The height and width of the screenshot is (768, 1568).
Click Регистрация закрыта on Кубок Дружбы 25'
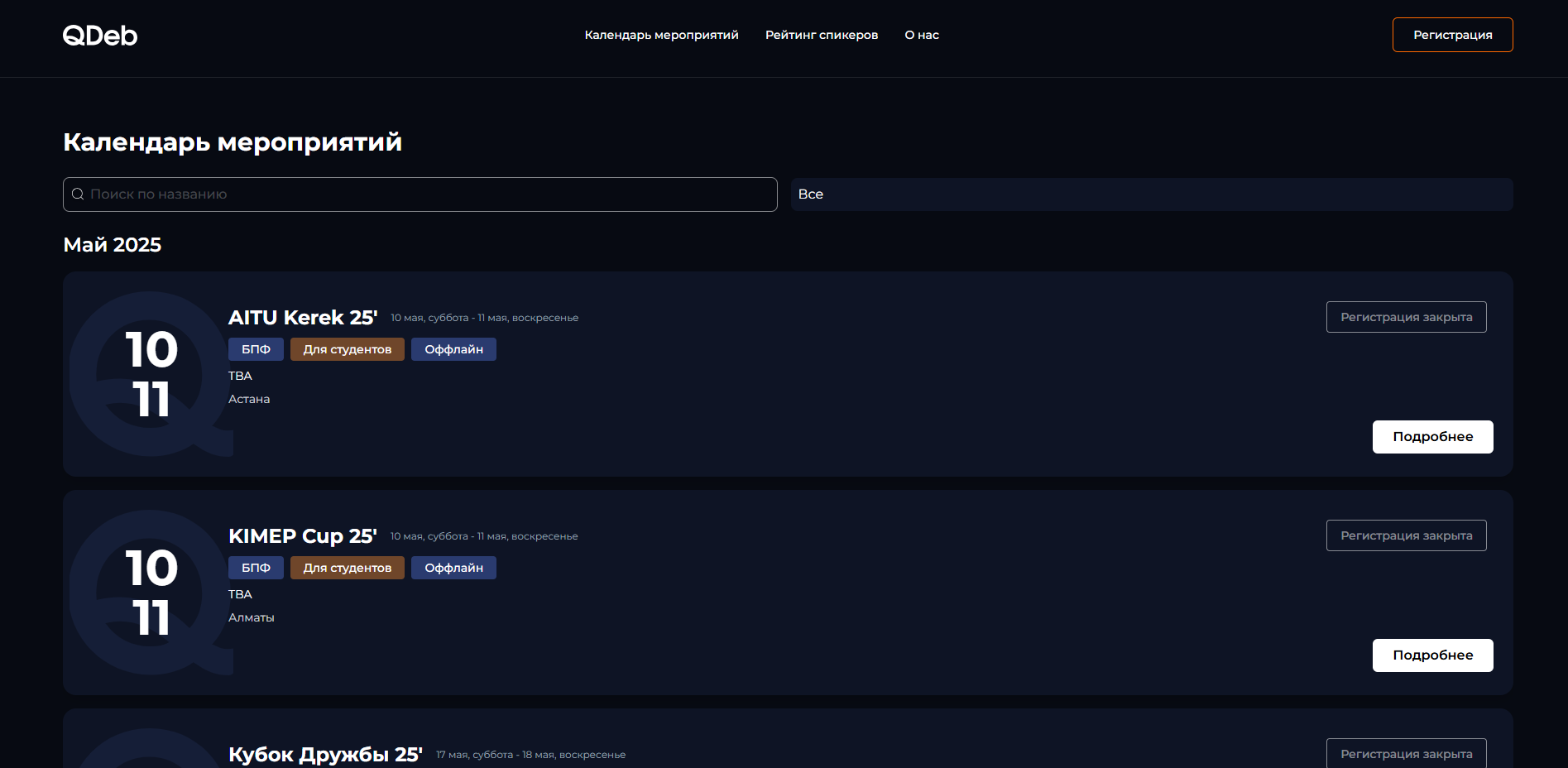coord(1406,753)
